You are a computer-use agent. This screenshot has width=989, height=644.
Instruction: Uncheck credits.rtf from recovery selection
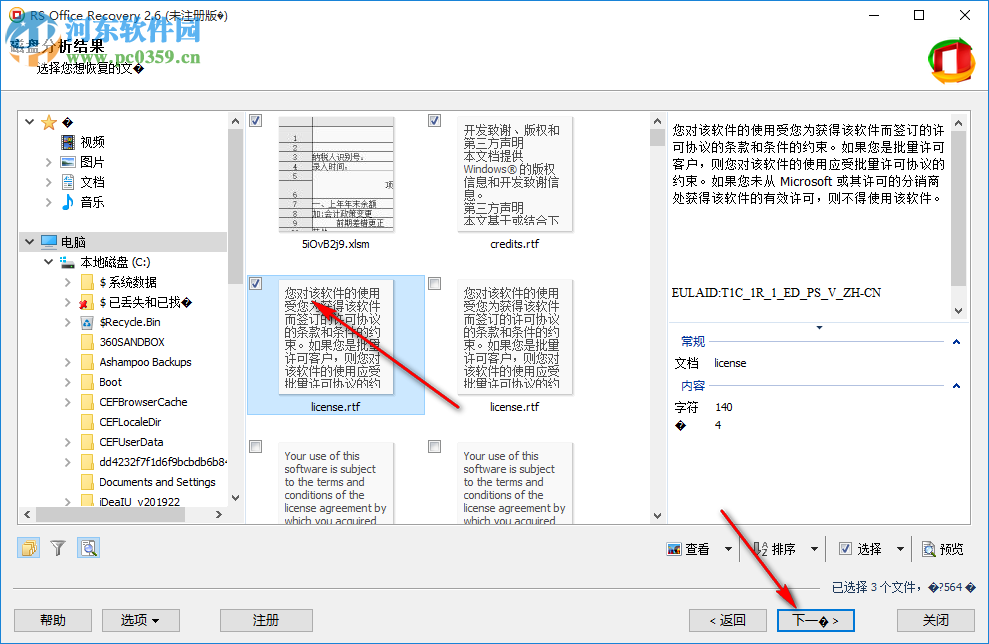[x=434, y=120]
